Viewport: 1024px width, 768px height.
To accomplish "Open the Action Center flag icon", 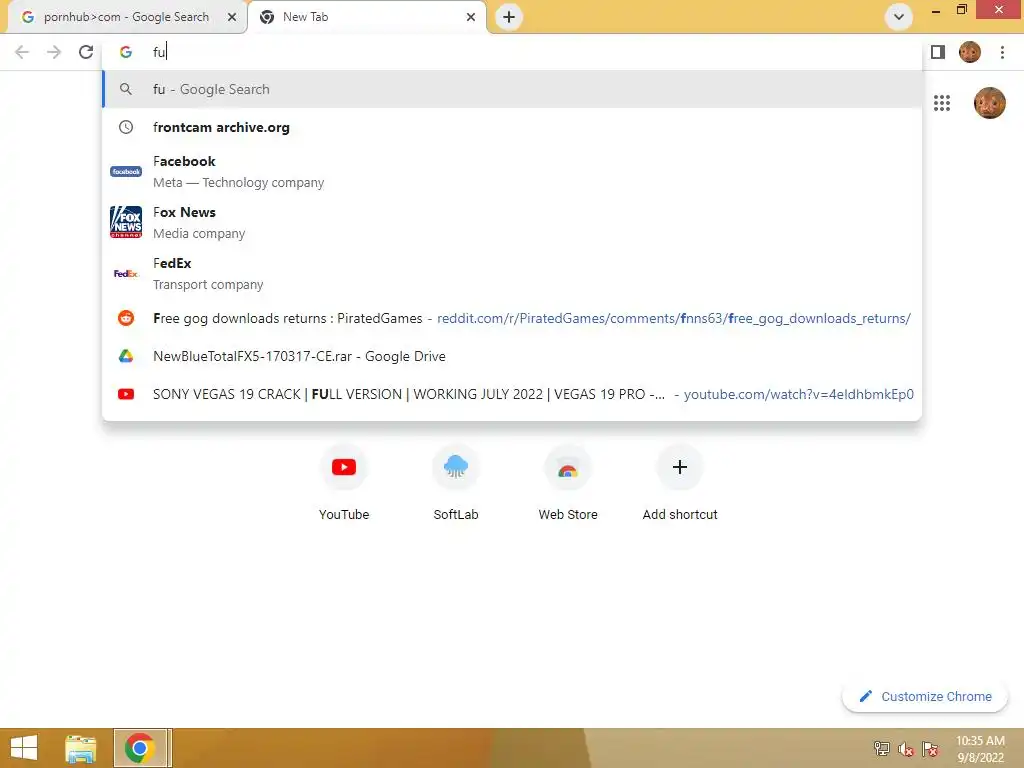I will tap(930, 749).
